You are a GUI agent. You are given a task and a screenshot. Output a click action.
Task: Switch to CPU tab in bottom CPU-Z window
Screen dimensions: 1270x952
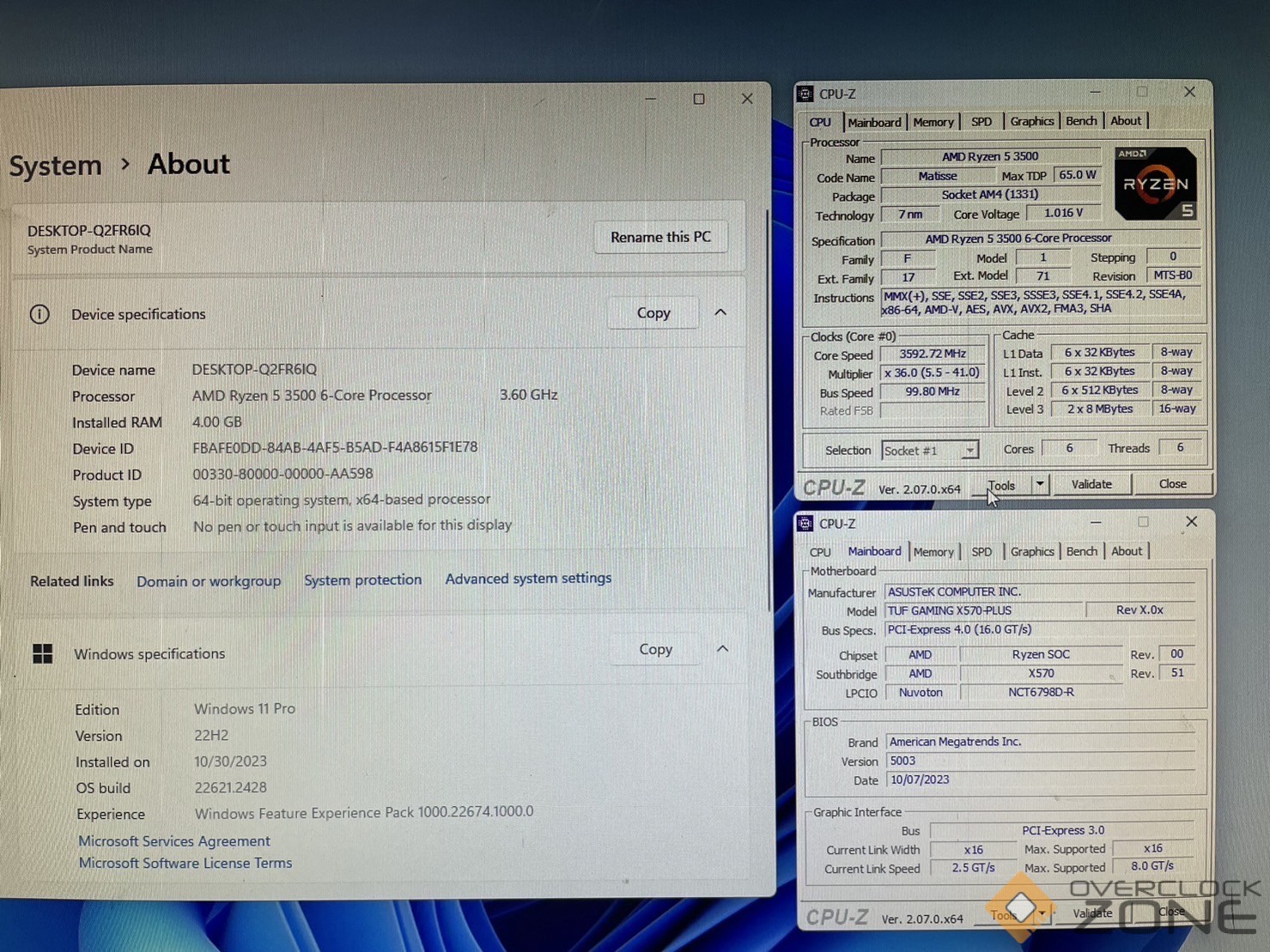(820, 552)
